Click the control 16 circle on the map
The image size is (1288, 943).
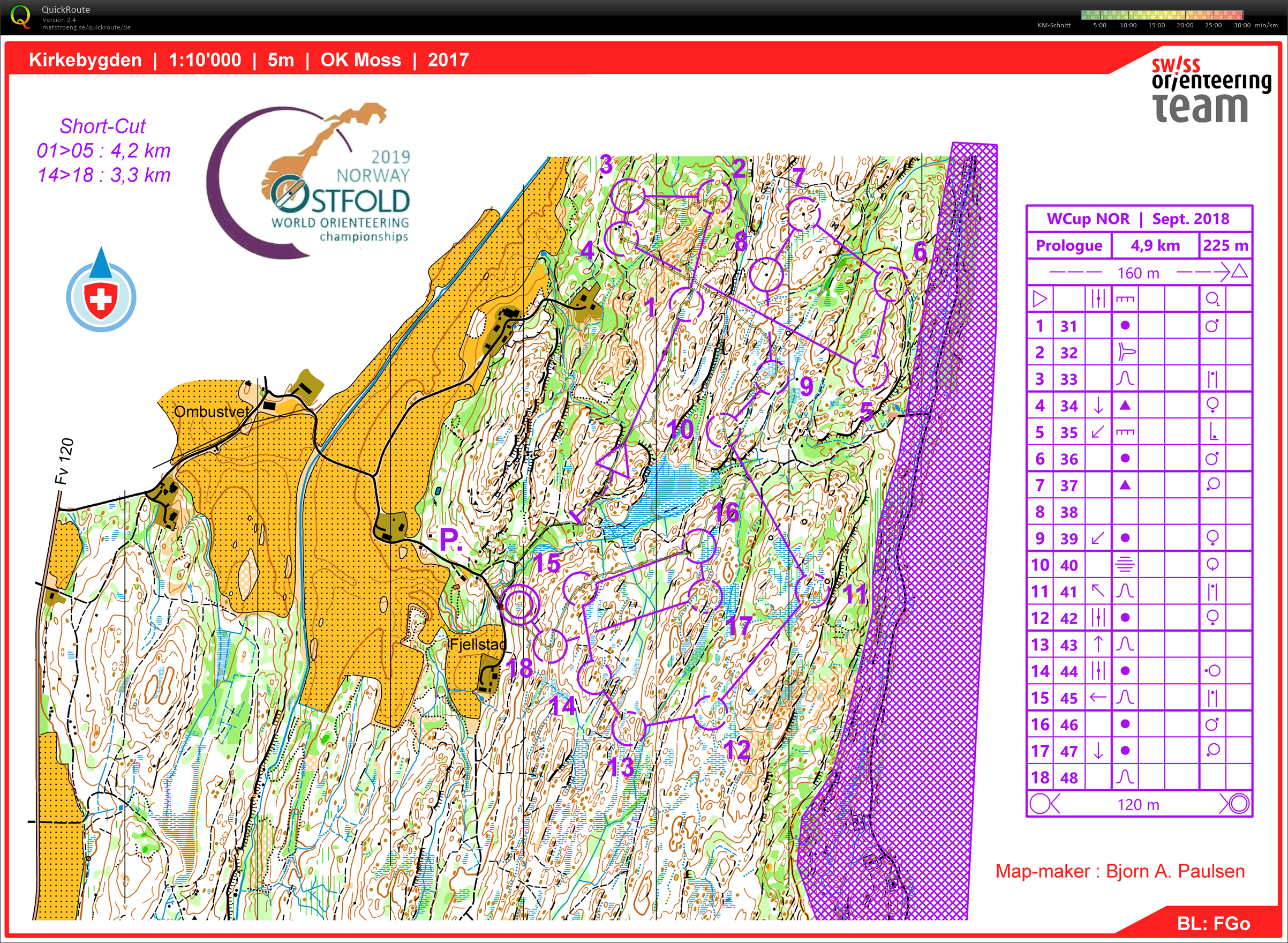(699, 545)
